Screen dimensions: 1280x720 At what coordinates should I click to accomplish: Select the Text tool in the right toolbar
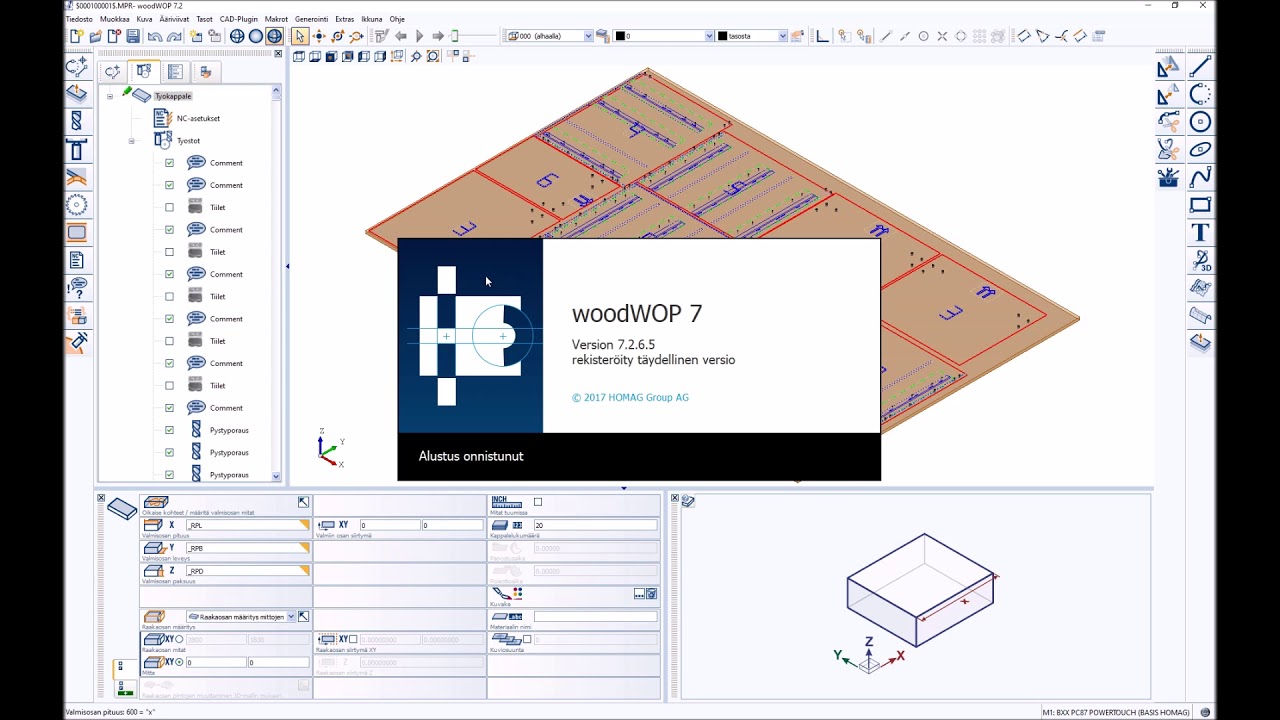click(1200, 233)
